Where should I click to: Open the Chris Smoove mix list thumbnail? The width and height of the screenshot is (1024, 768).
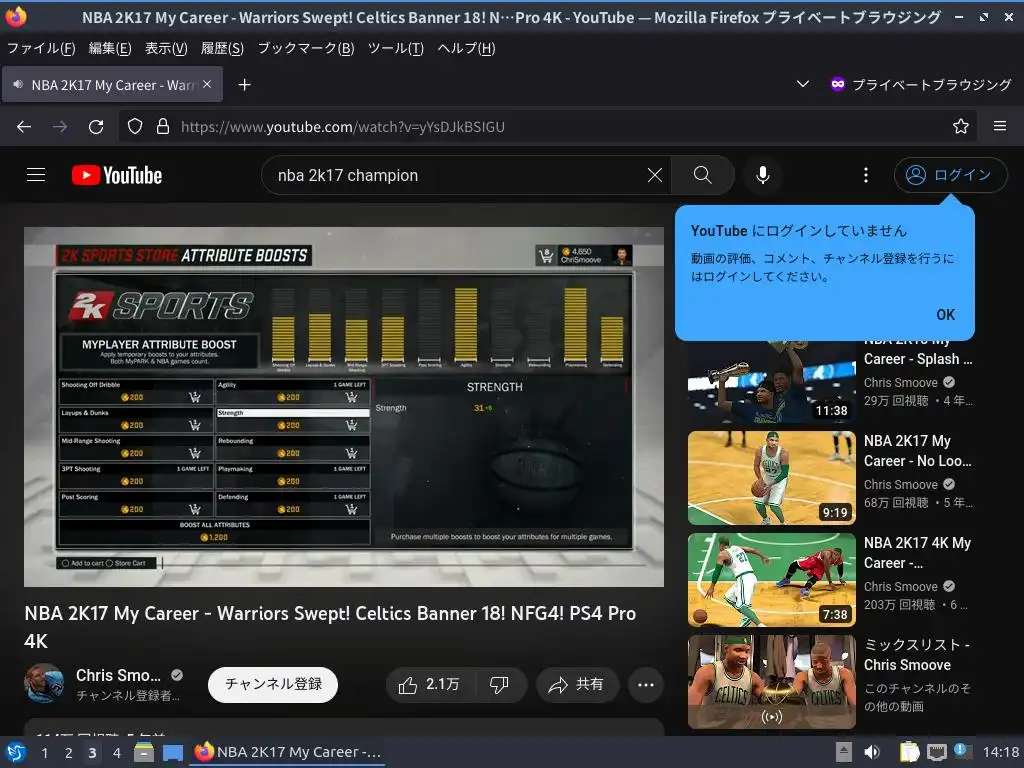click(x=771, y=682)
